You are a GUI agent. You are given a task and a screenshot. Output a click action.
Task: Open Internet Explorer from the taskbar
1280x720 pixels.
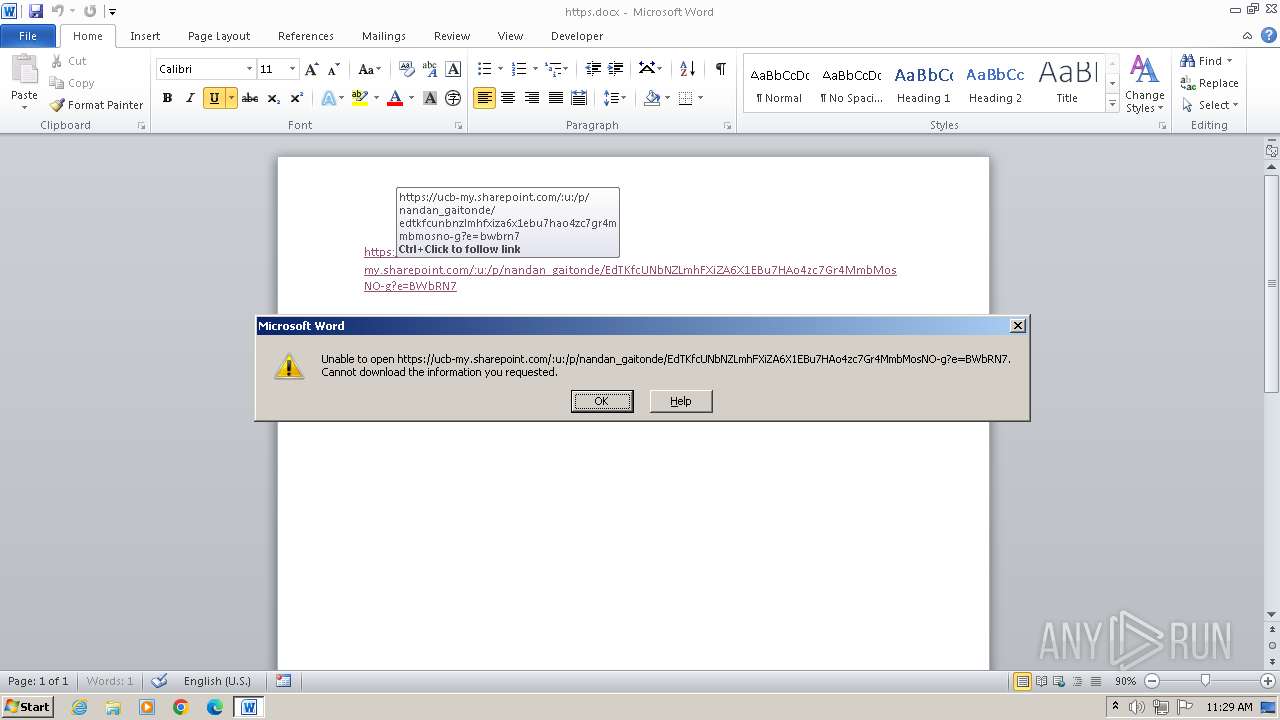[x=79, y=707]
